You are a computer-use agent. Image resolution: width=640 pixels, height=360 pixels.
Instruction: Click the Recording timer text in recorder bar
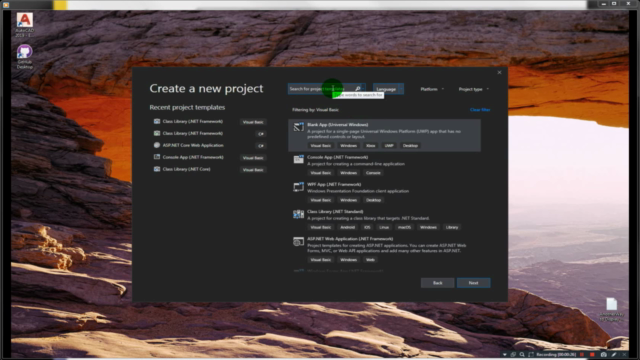coord(556,355)
